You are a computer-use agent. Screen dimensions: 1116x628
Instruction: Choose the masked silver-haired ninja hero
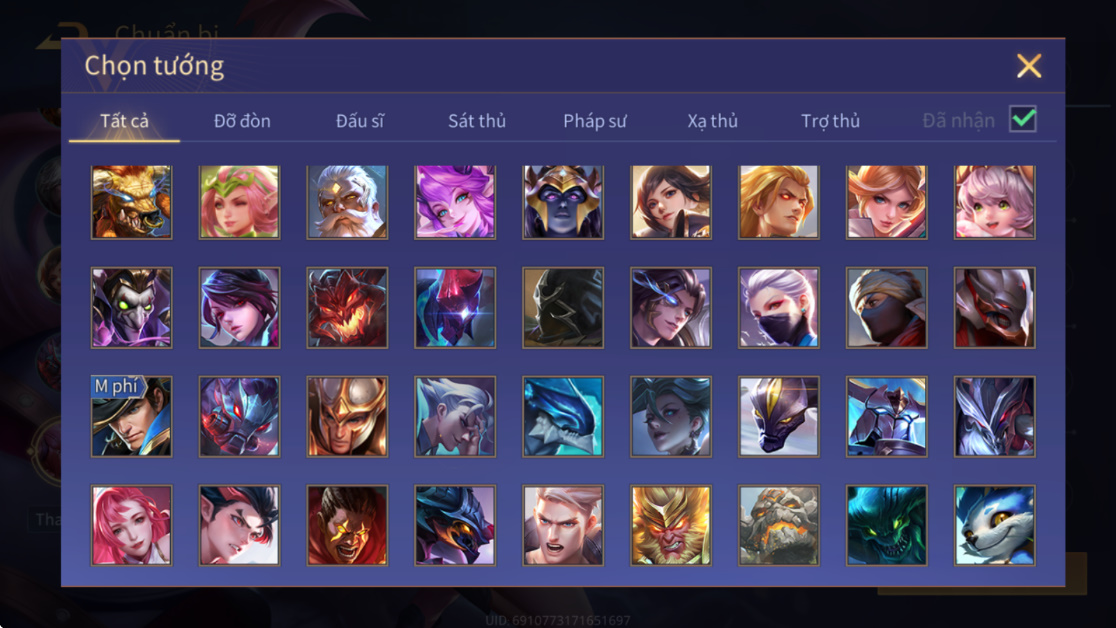coord(779,308)
